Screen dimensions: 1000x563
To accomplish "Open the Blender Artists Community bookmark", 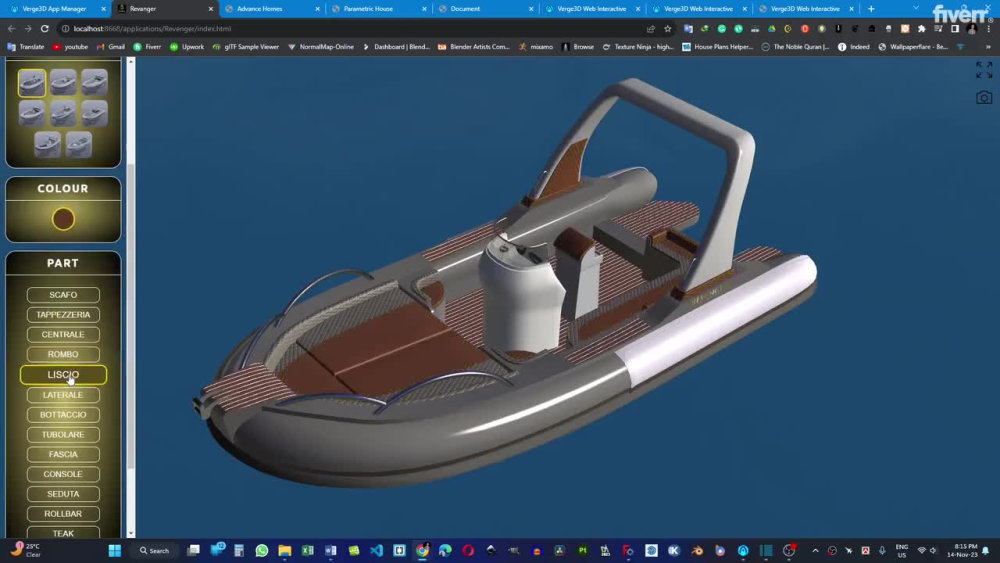I will pyautogui.click(x=474, y=47).
